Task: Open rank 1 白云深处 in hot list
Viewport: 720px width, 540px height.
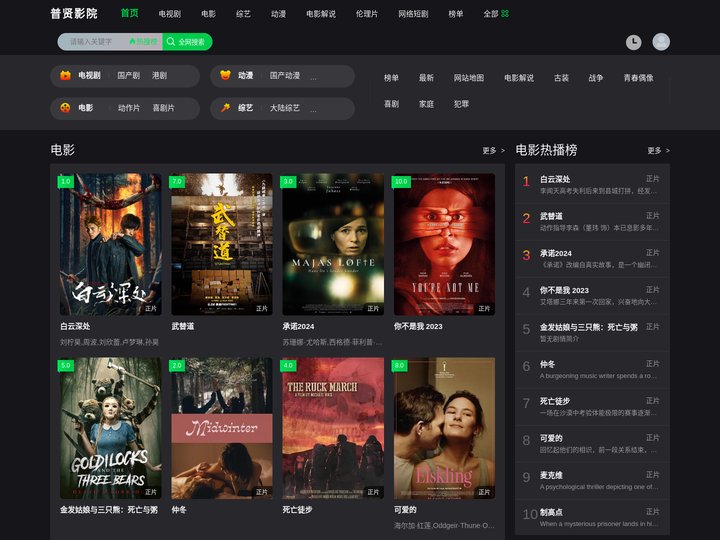Action: click(x=592, y=185)
